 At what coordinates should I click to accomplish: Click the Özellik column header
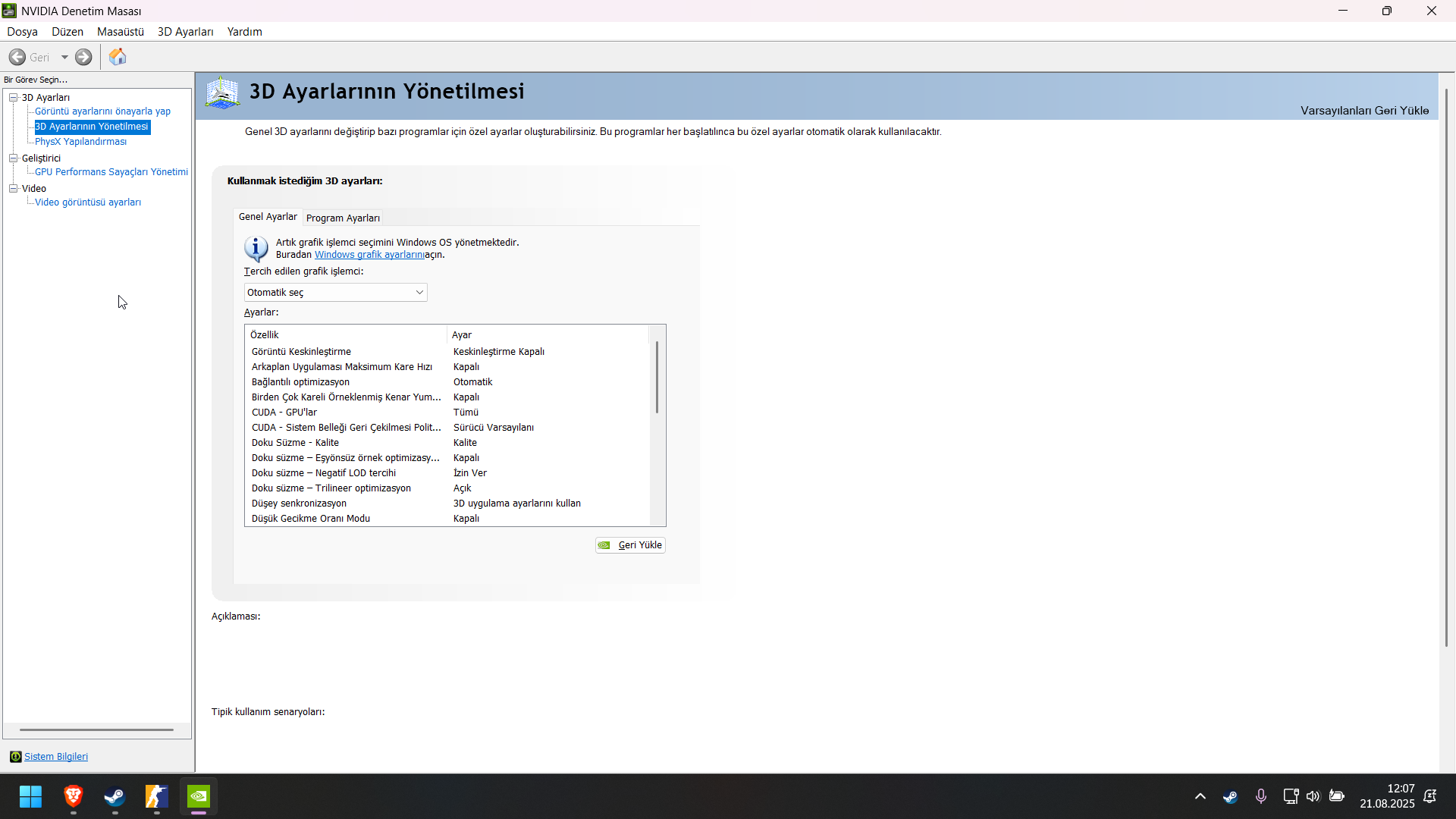[346, 335]
